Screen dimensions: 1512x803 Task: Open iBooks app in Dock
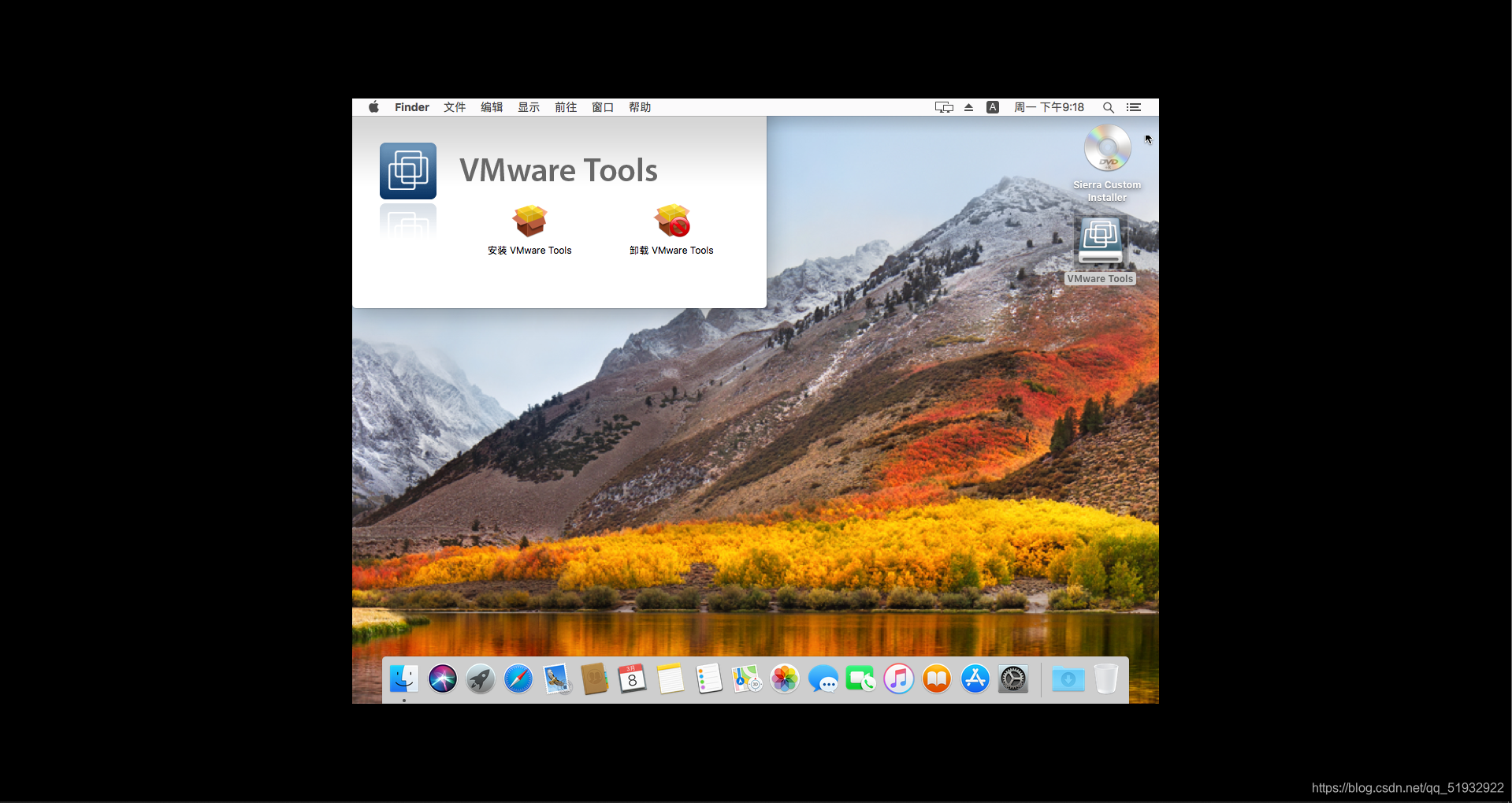[x=937, y=678]
